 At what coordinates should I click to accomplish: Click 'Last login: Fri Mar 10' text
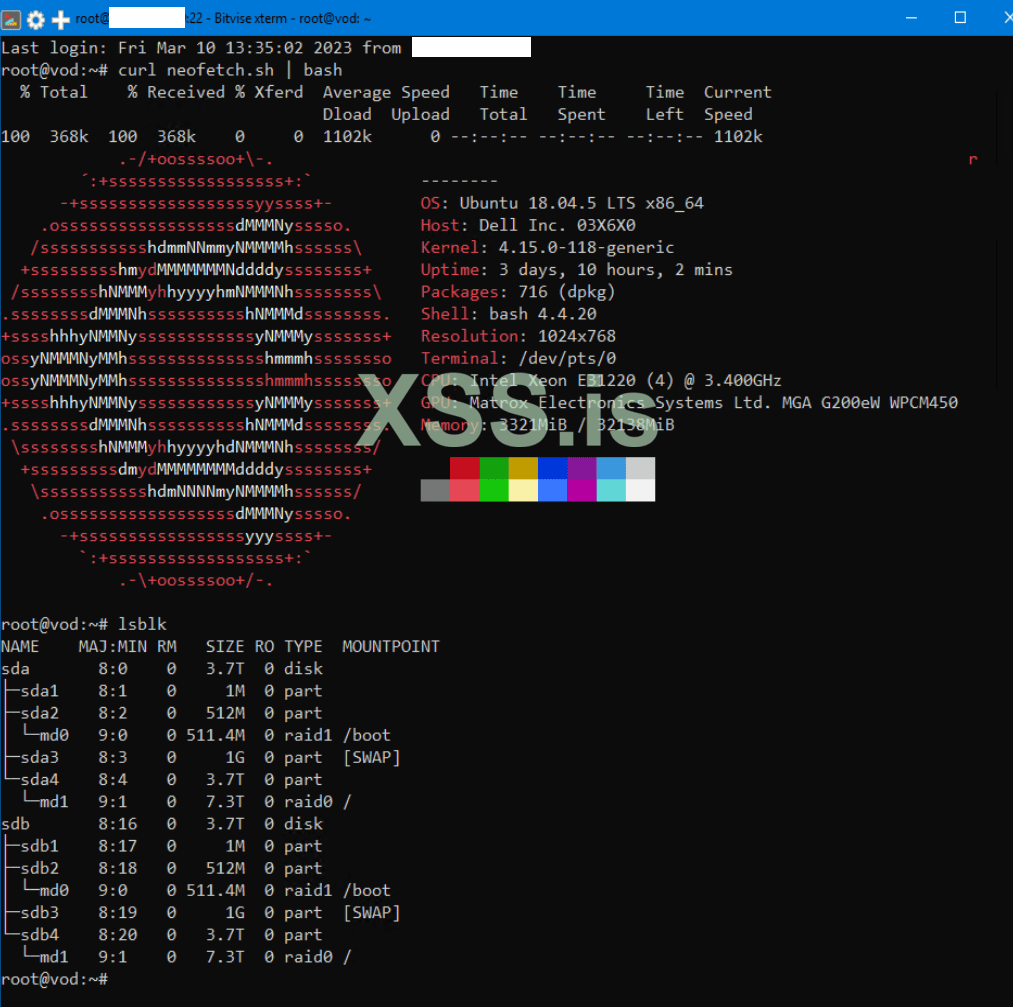[108, 48]
